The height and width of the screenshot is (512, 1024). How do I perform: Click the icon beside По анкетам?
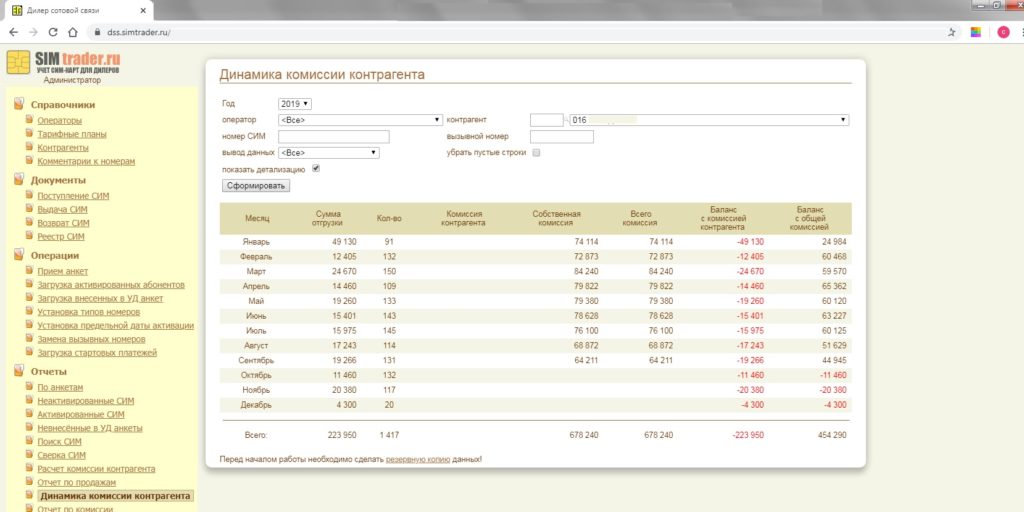point(29,387)
